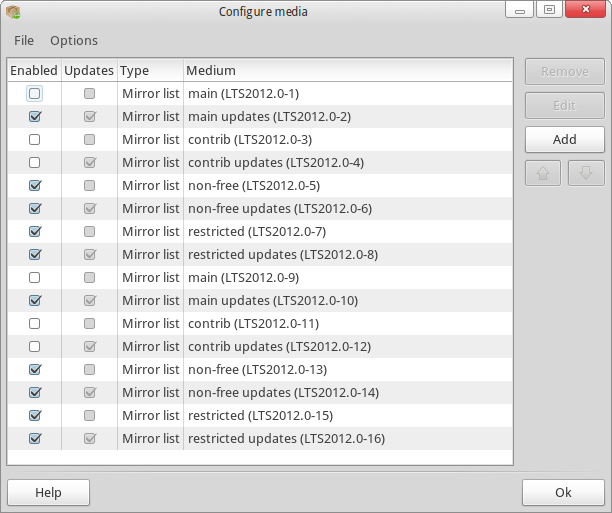The image size is (612, 513).
Task: Toggle updates flag for main (LTS2012.0-9)
Action: tap(90, 278)
